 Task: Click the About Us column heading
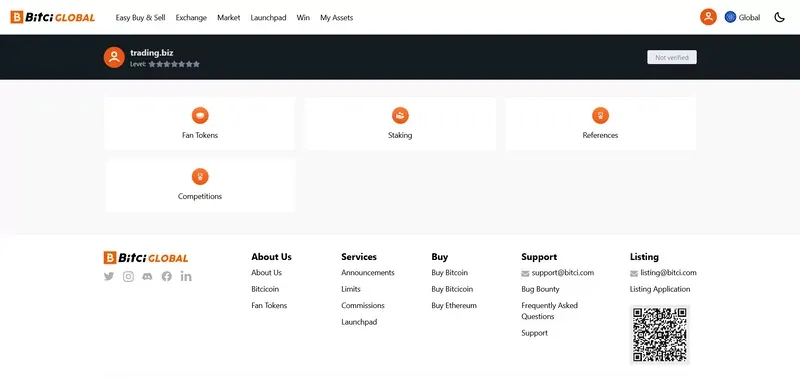point(271,257)
